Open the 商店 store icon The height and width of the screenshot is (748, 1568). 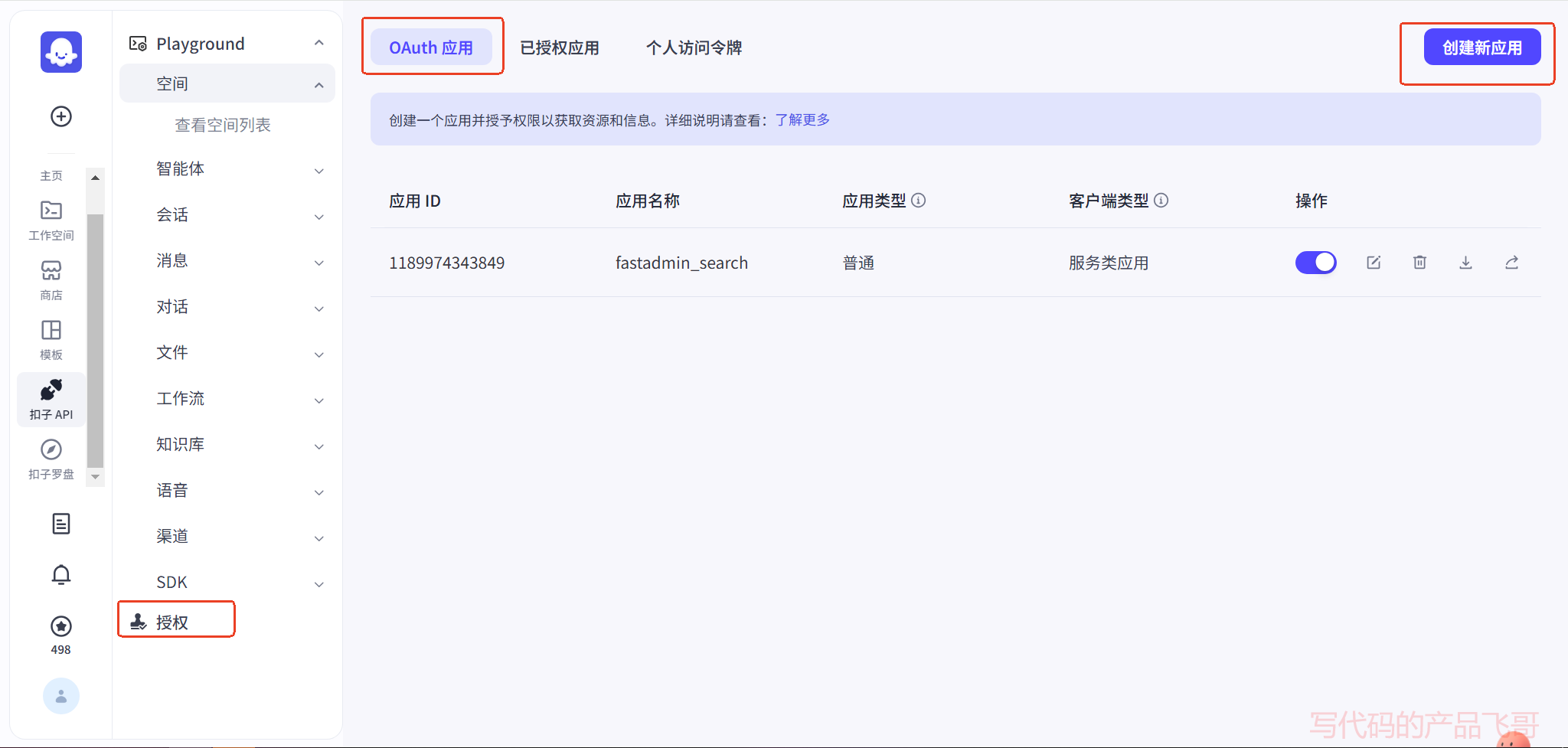(51, 279)
